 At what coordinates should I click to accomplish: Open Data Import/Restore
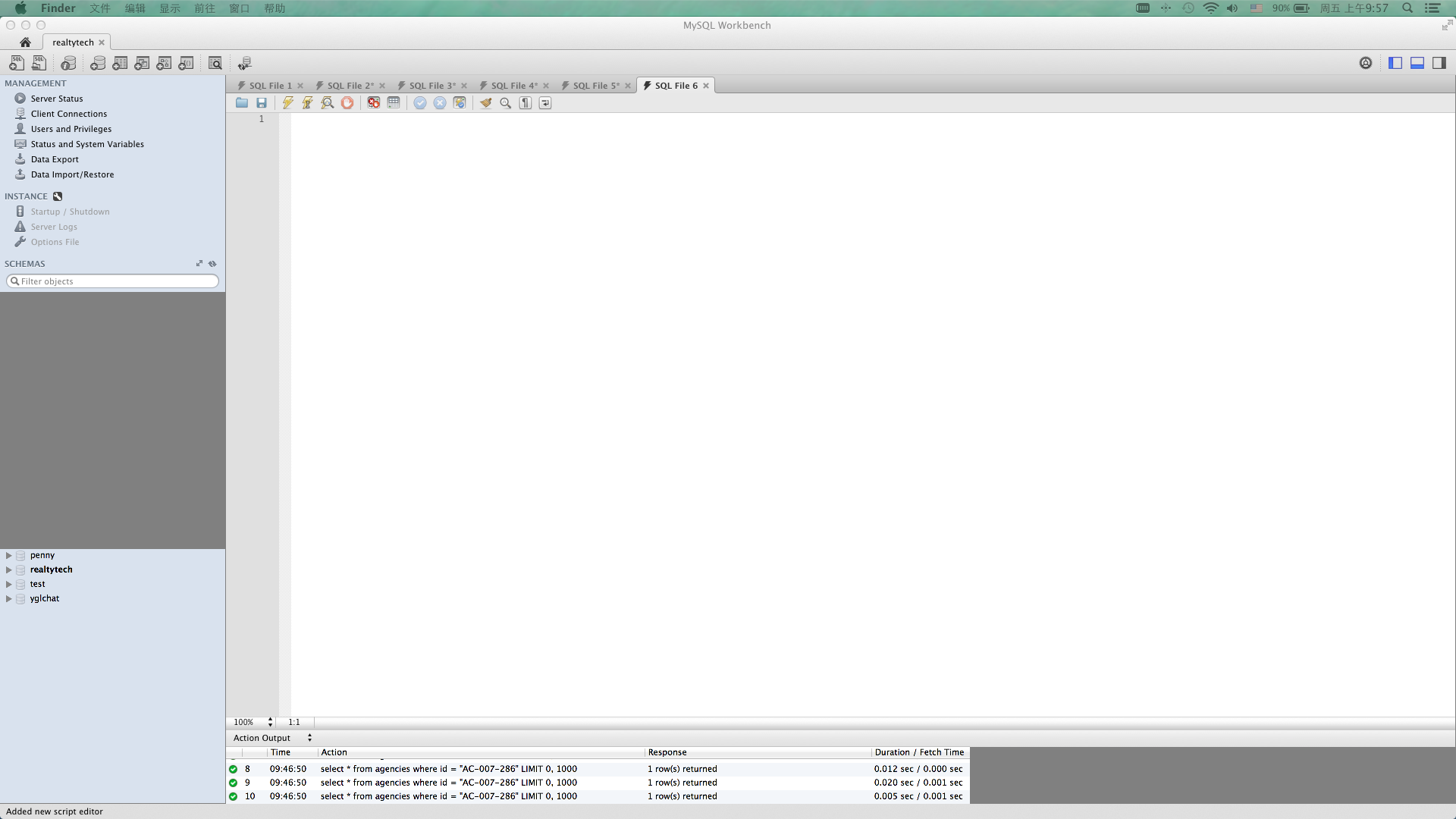pos(72,174)
